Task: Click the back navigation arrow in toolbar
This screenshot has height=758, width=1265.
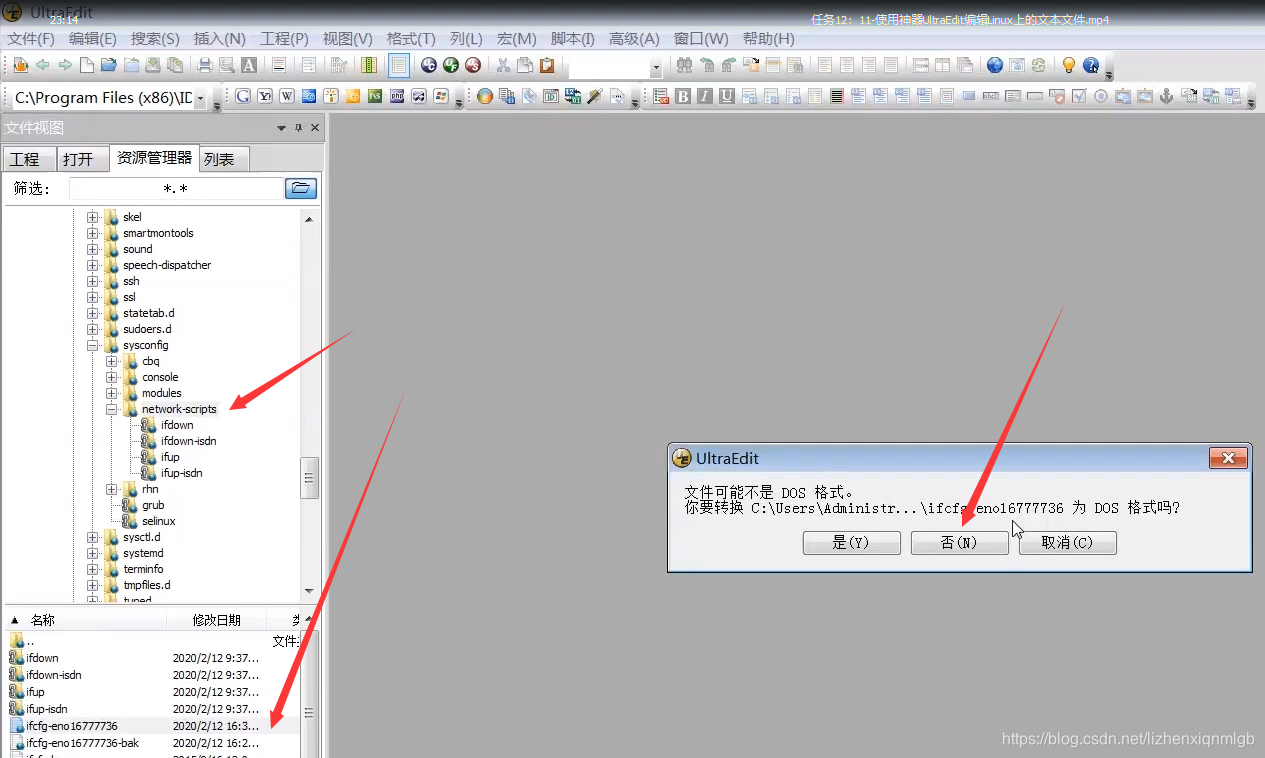Action: point(42,65)
